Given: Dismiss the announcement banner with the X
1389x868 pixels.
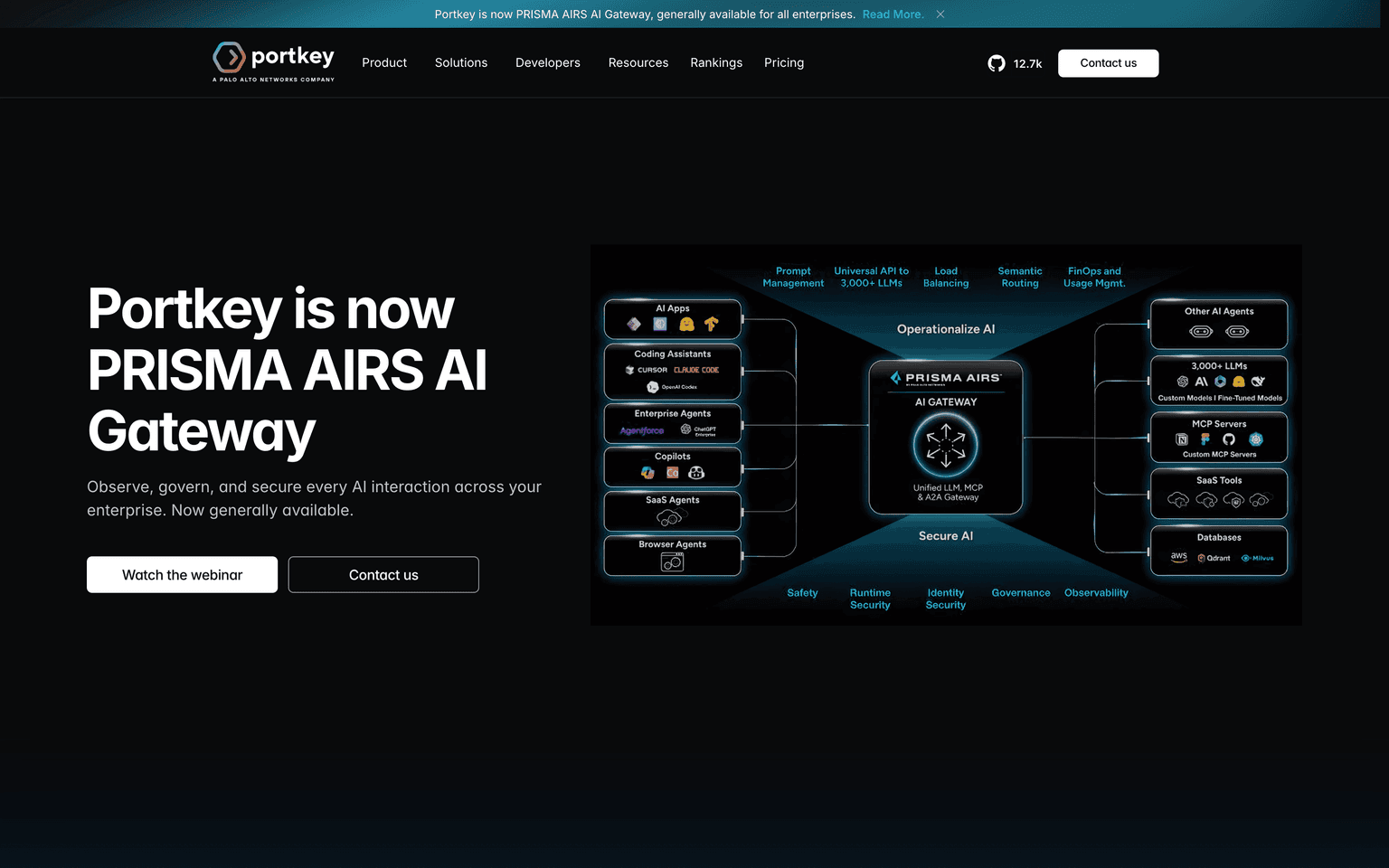Looking at the screenshot, I should 940,14.
